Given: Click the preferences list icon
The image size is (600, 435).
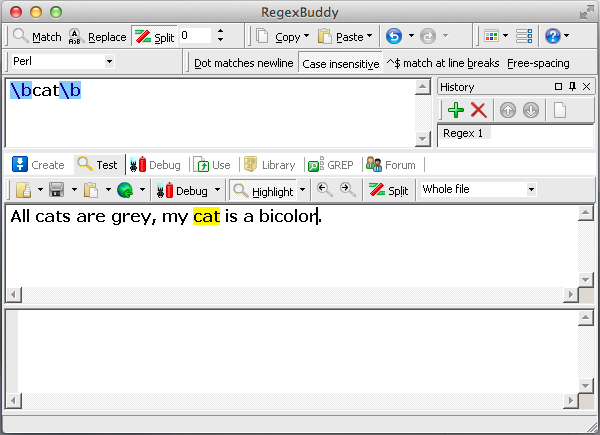Looking at the screenshot, I should 524,36.
